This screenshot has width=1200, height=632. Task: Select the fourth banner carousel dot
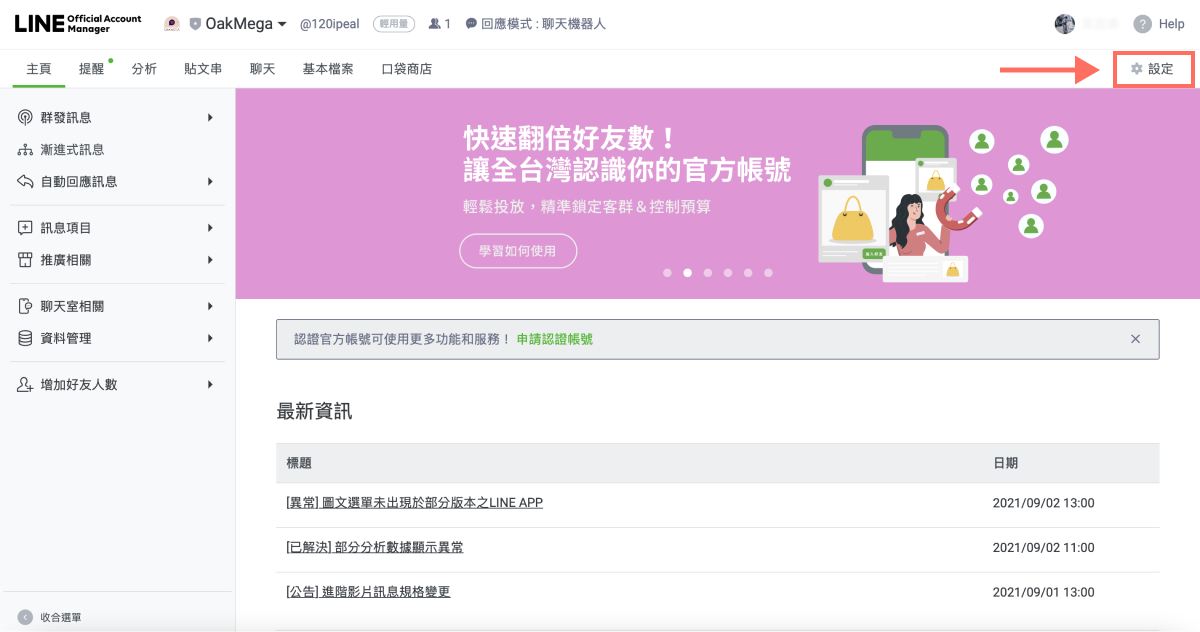(x=727, y=272)
